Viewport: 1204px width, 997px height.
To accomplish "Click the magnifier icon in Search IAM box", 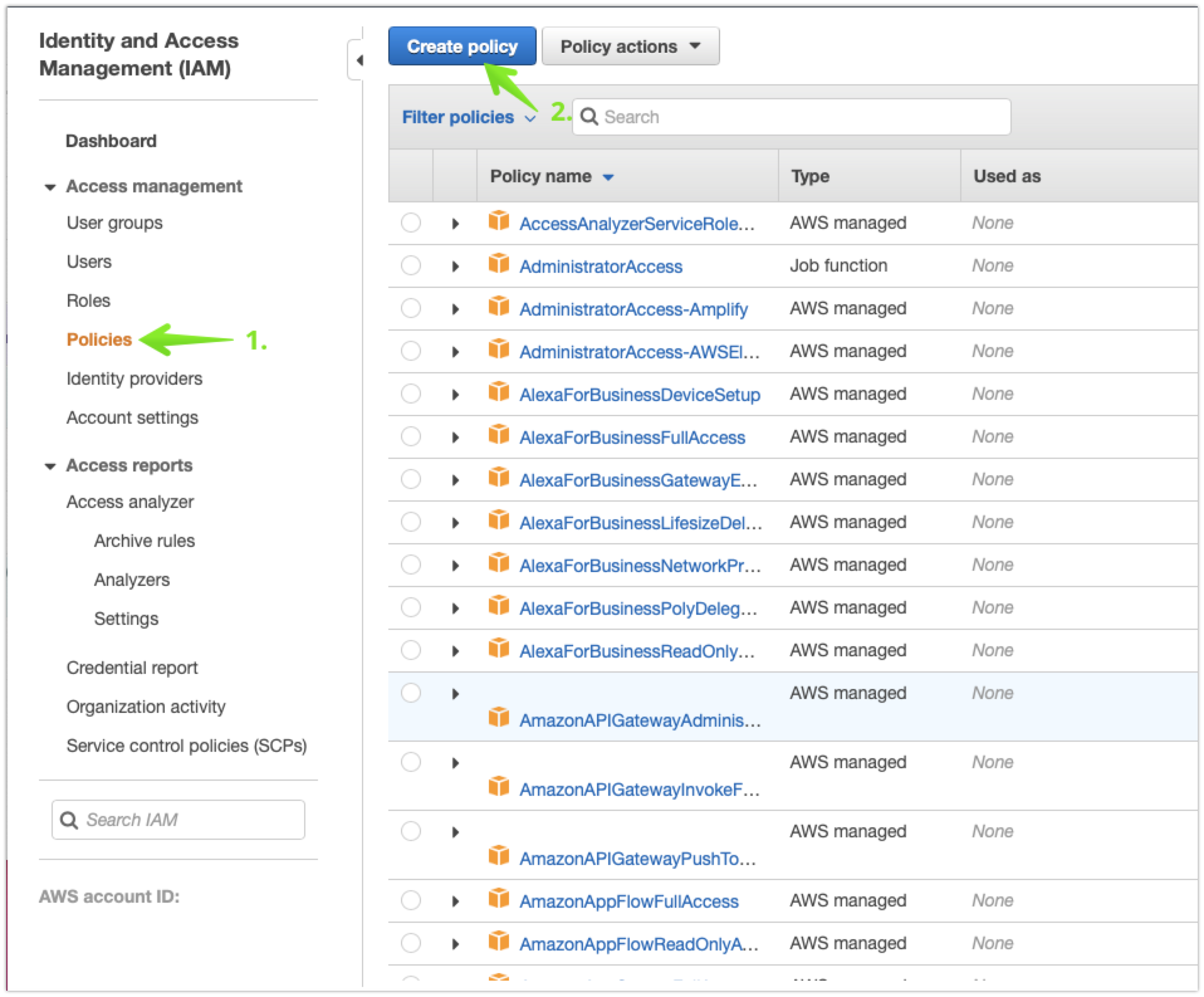I will coord(68,820).
